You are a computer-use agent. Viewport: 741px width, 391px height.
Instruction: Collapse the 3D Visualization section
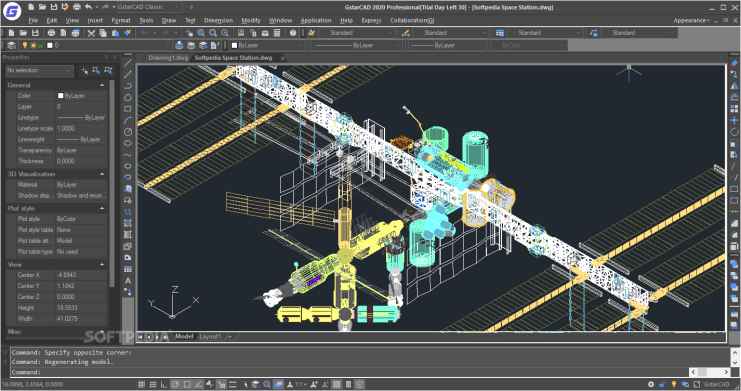click(102, 174)
